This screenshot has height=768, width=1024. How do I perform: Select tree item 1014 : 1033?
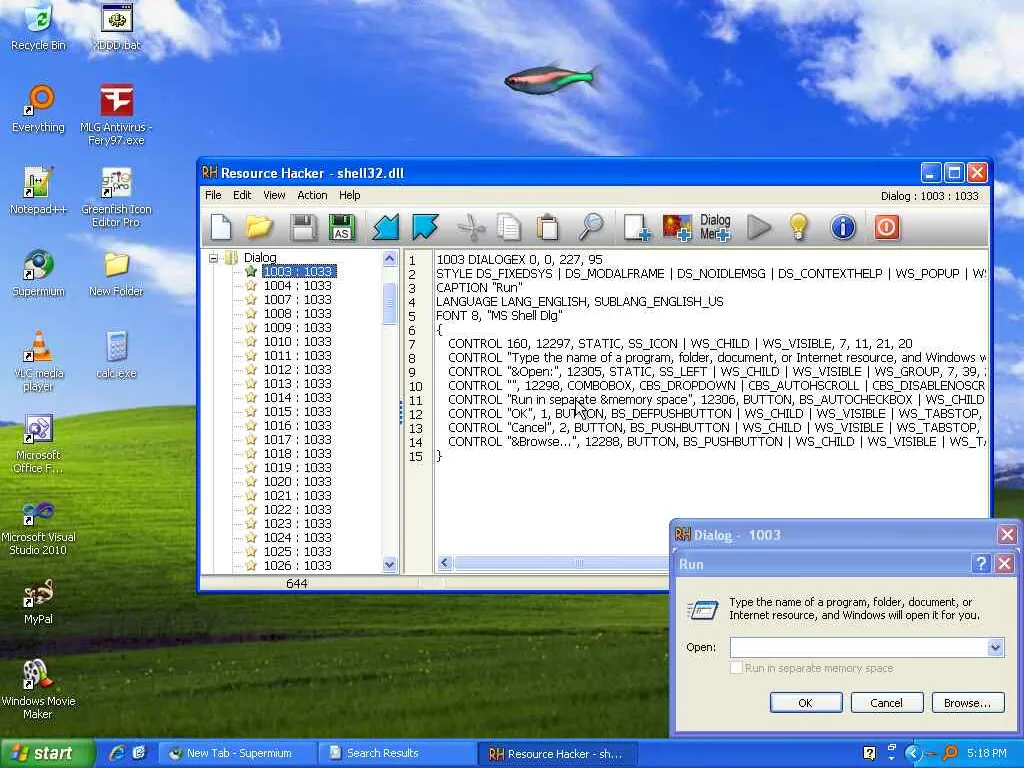coord(297,398)
